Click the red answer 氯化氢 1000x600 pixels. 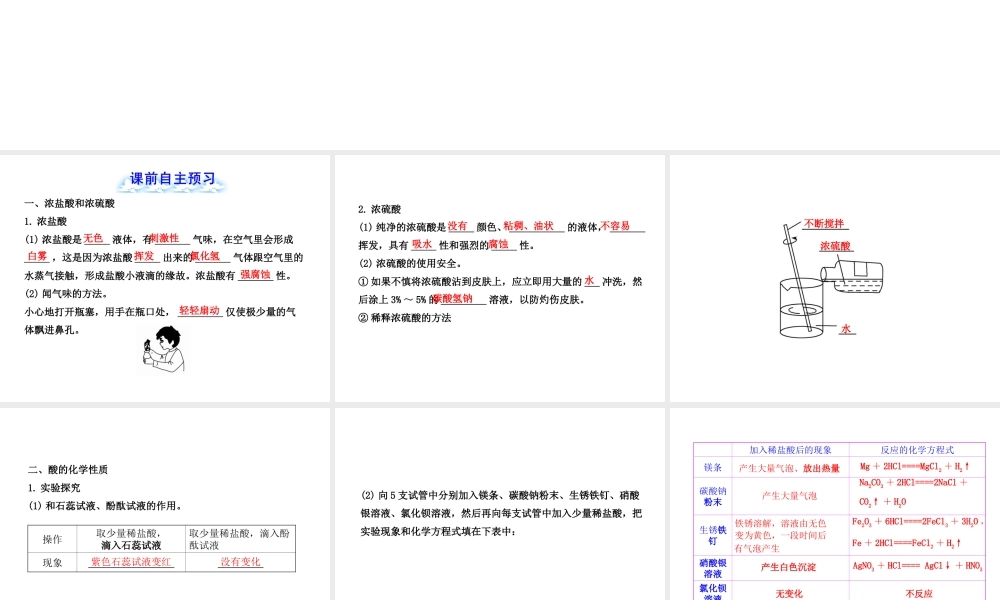(x=205, y=256)
